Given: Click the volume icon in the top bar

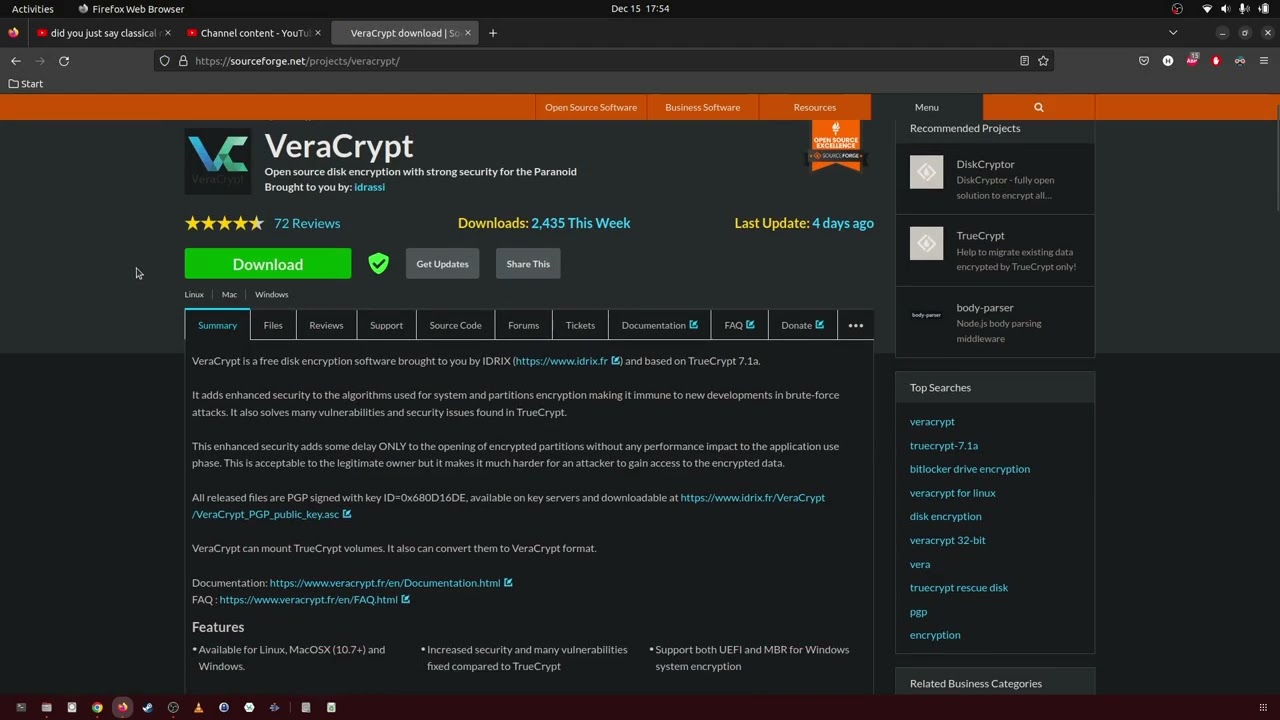Looking at the screenshot, I should [1225, 9].
